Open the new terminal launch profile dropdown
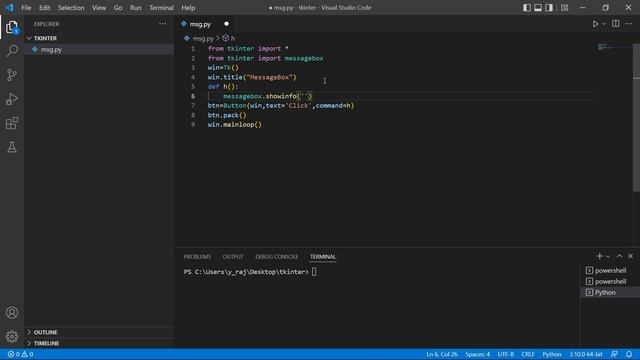 [x=608, y=256]
